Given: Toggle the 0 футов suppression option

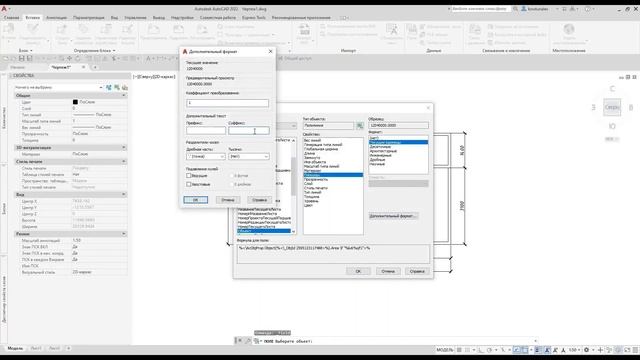Looking at the screenshot, I should tap(231, 176).
